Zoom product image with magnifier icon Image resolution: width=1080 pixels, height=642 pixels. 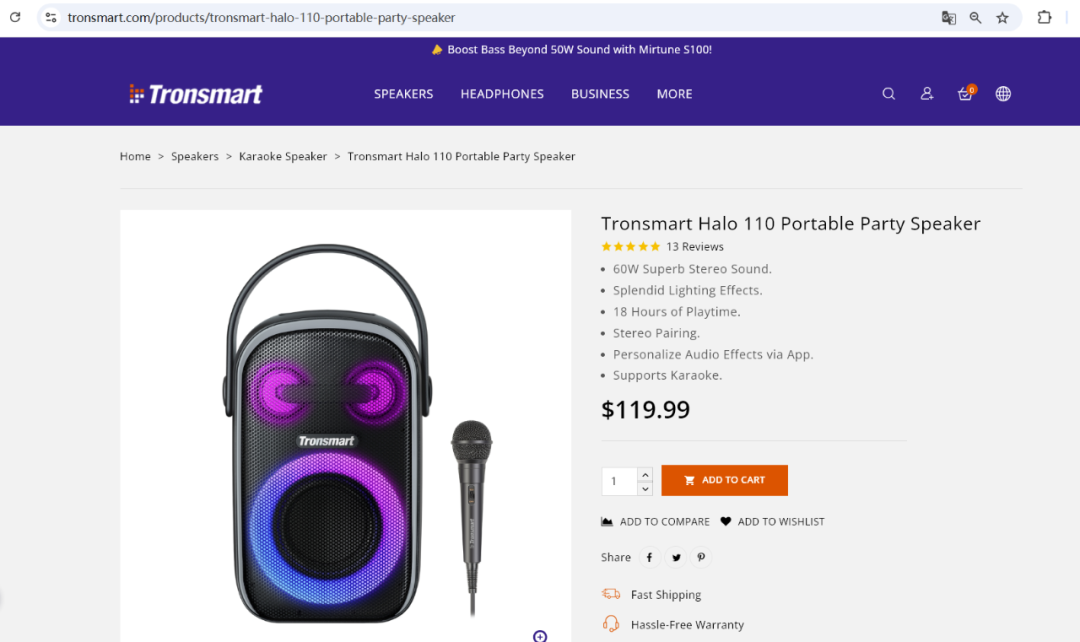540,636
